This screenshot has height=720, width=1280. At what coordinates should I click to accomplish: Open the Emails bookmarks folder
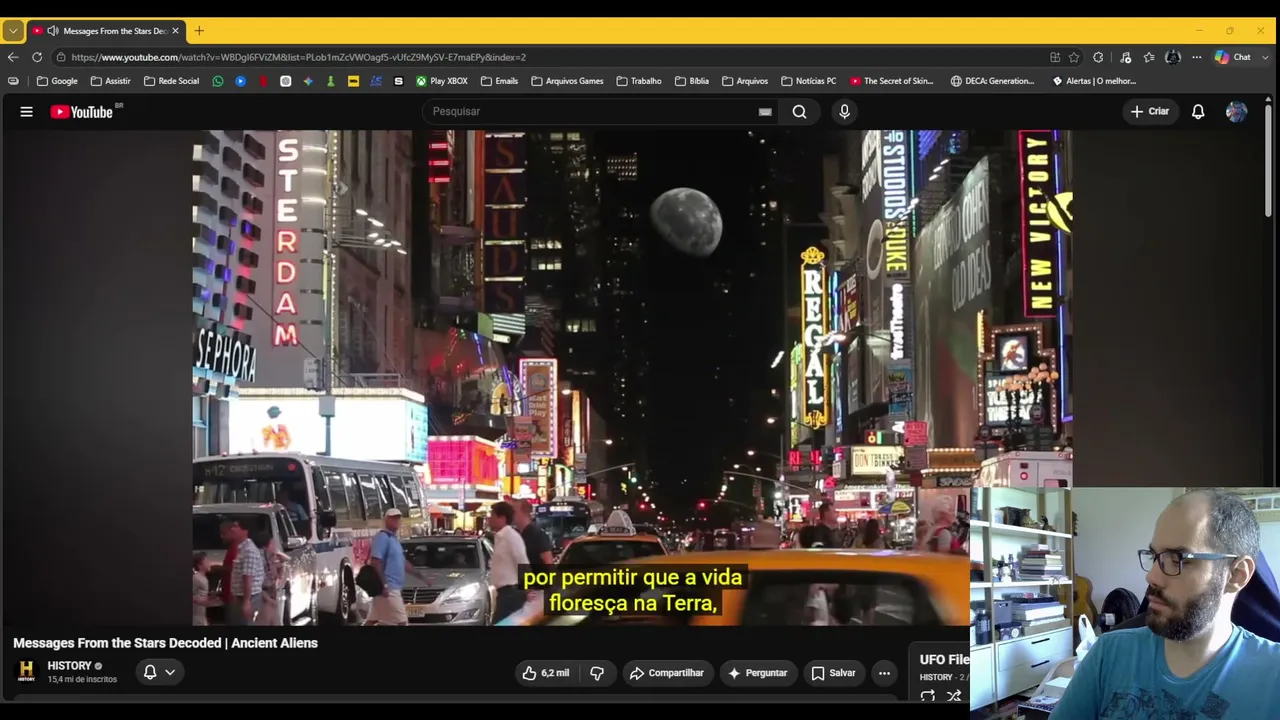point(499,81)
